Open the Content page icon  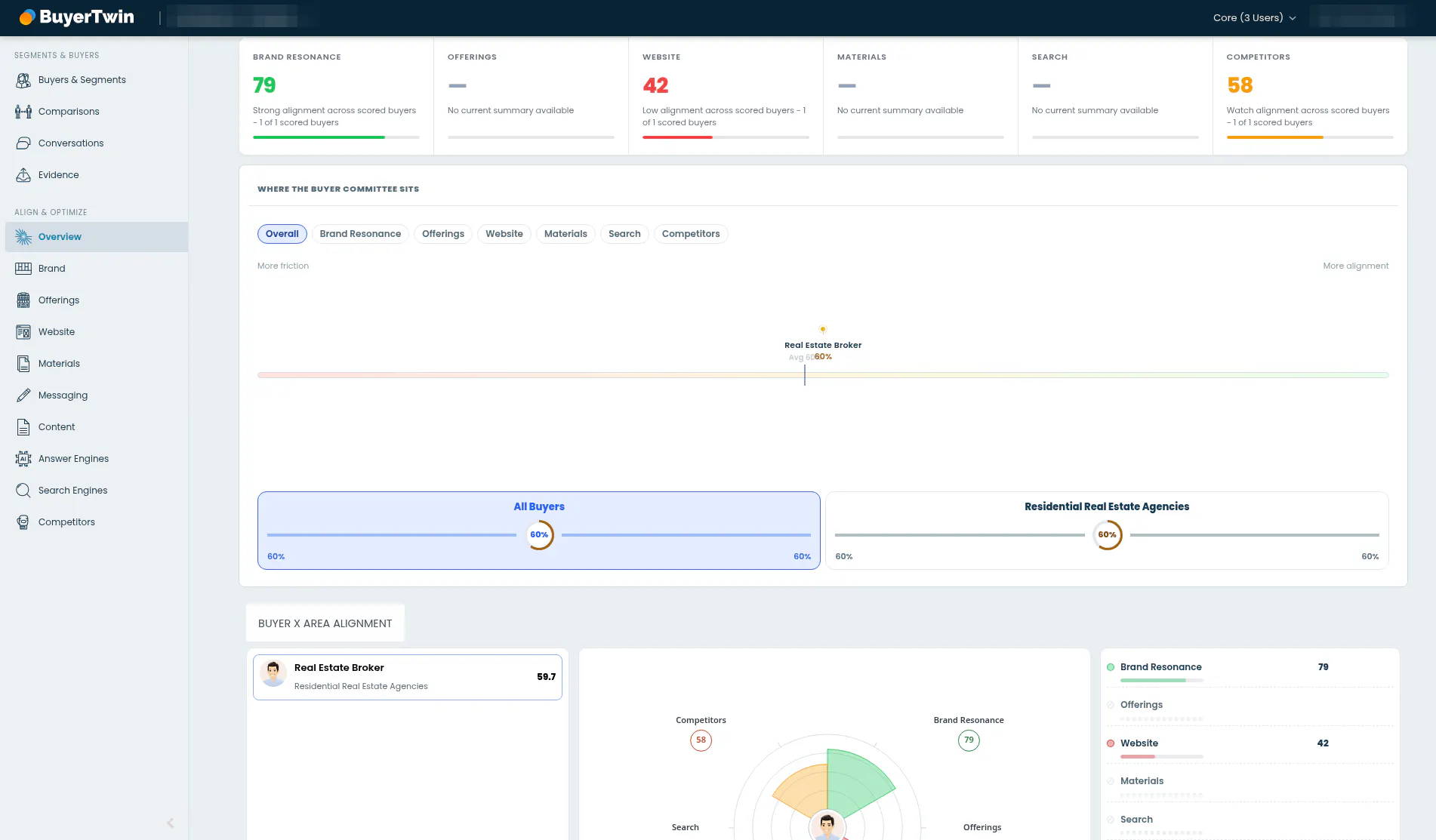point(23,427)
